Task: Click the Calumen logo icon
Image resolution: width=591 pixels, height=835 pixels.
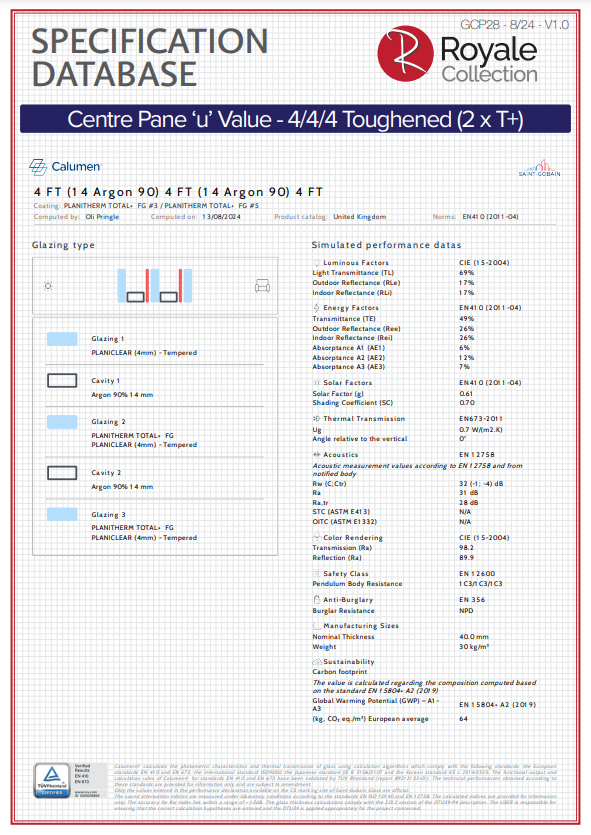Action: (38, 167)
